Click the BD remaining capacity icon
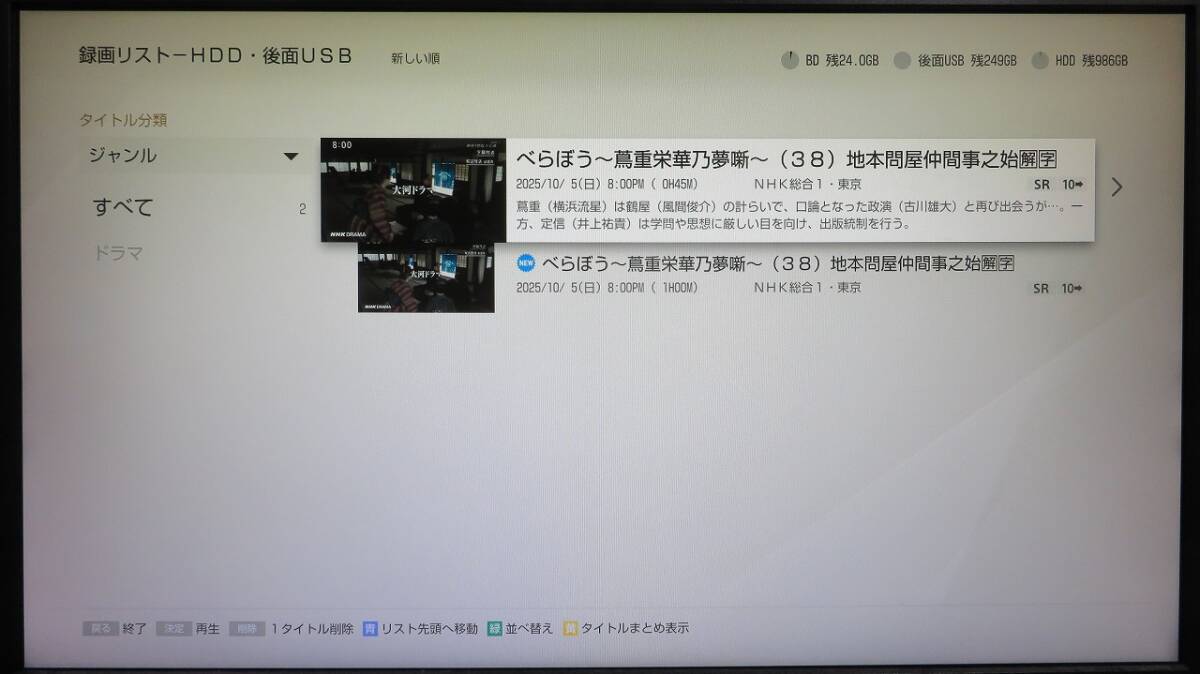 [790, 60]
